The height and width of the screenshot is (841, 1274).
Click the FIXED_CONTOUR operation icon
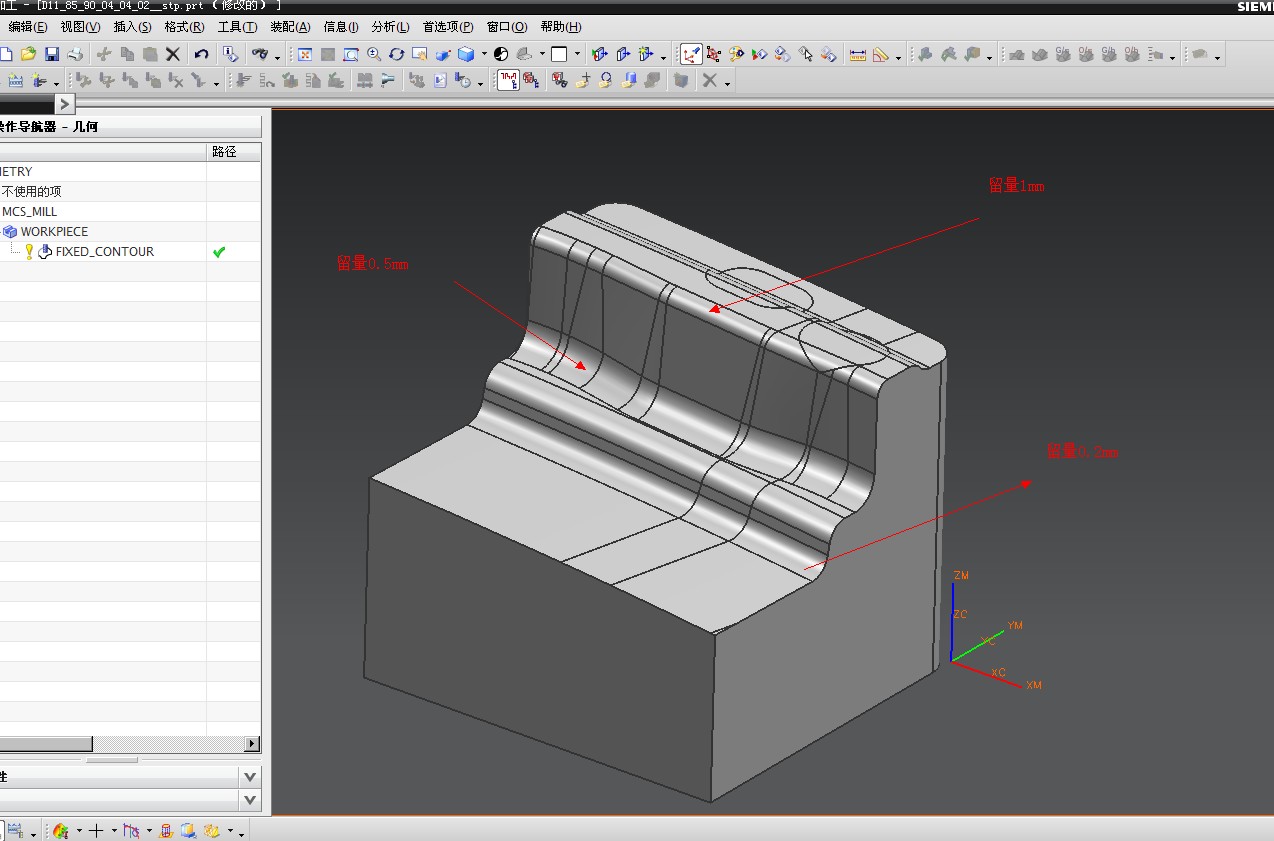click(x=45, y=252)
